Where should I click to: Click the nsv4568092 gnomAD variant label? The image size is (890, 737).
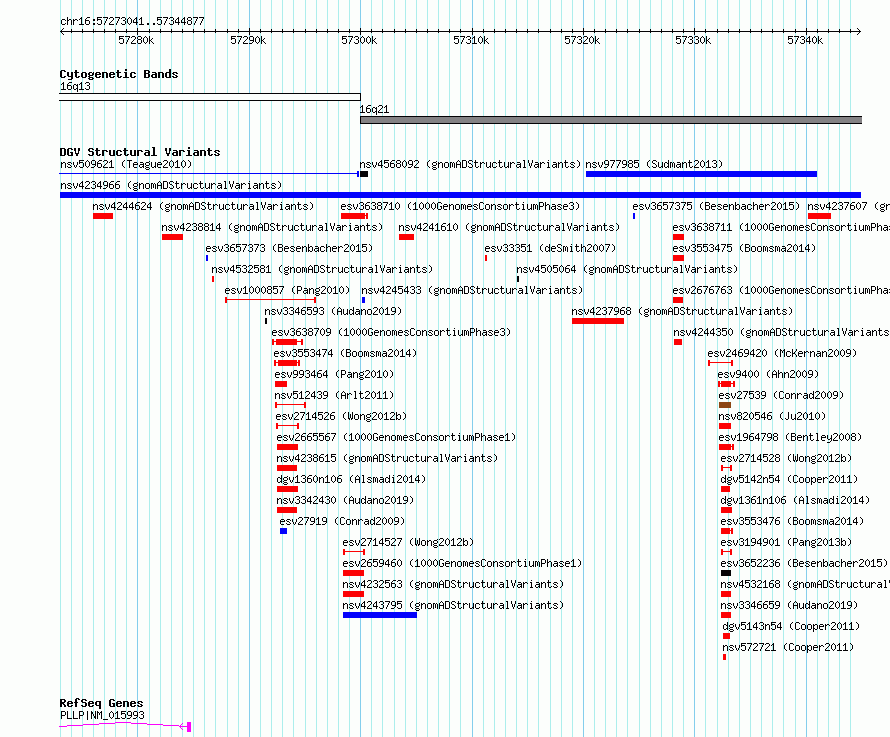click(471, 164)
